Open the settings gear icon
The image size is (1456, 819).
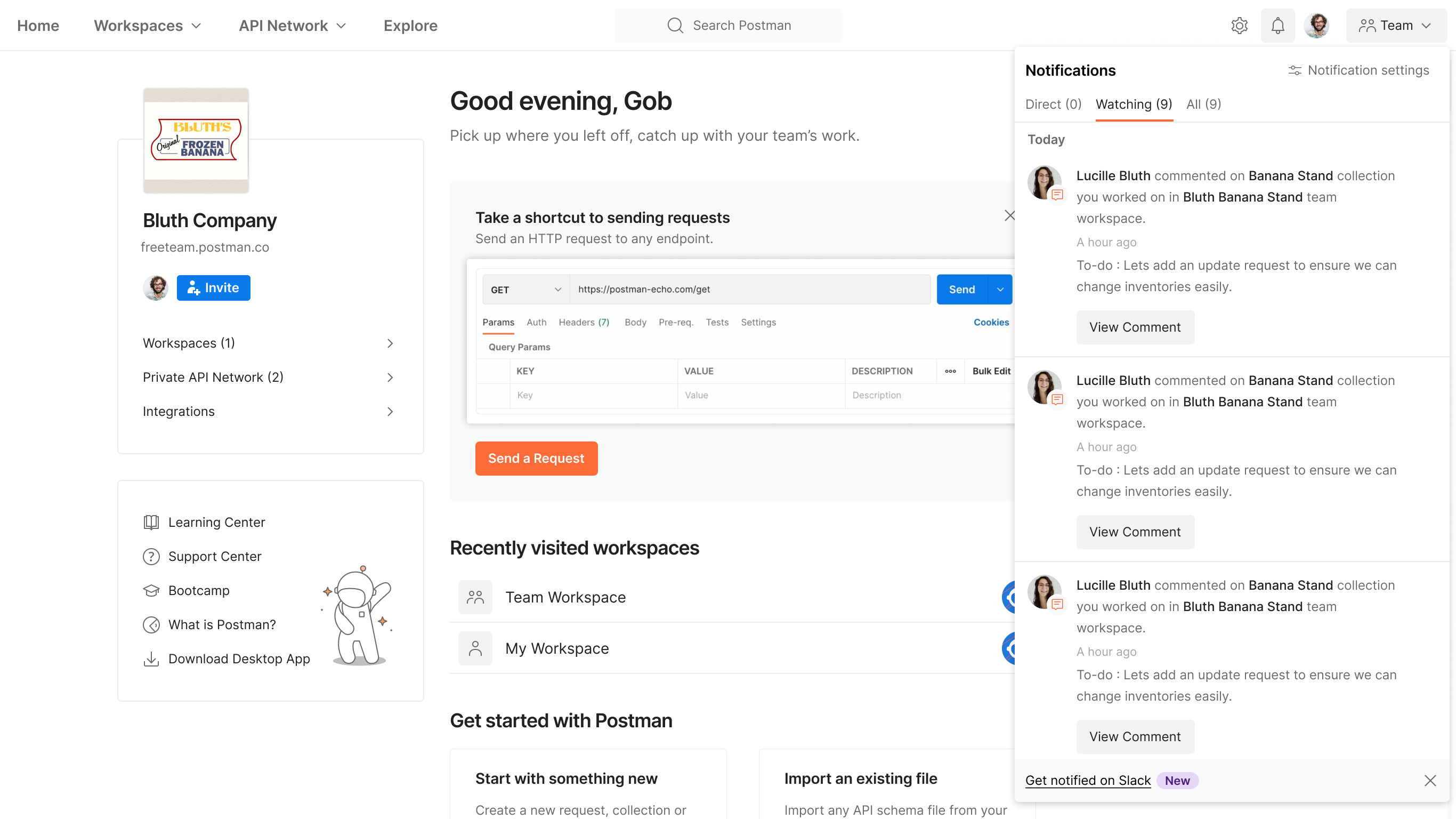point(1239,26)
